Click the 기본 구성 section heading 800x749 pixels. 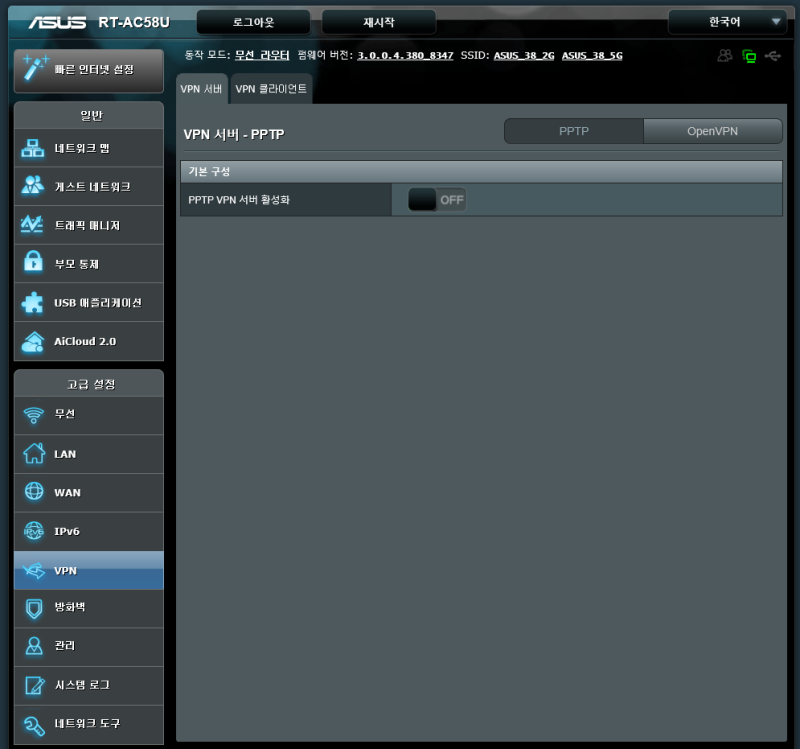tap(209, 171)
